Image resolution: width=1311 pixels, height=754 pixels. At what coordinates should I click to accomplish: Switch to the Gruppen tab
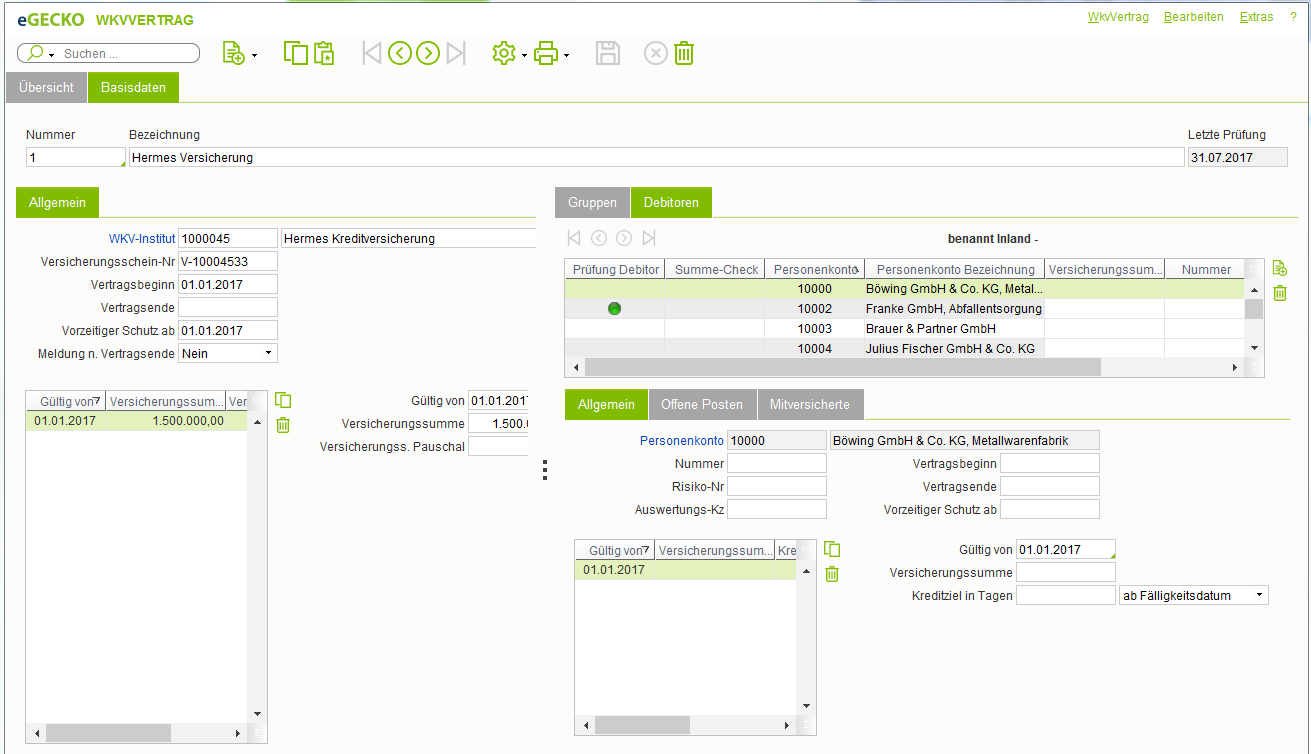point(592,203)
